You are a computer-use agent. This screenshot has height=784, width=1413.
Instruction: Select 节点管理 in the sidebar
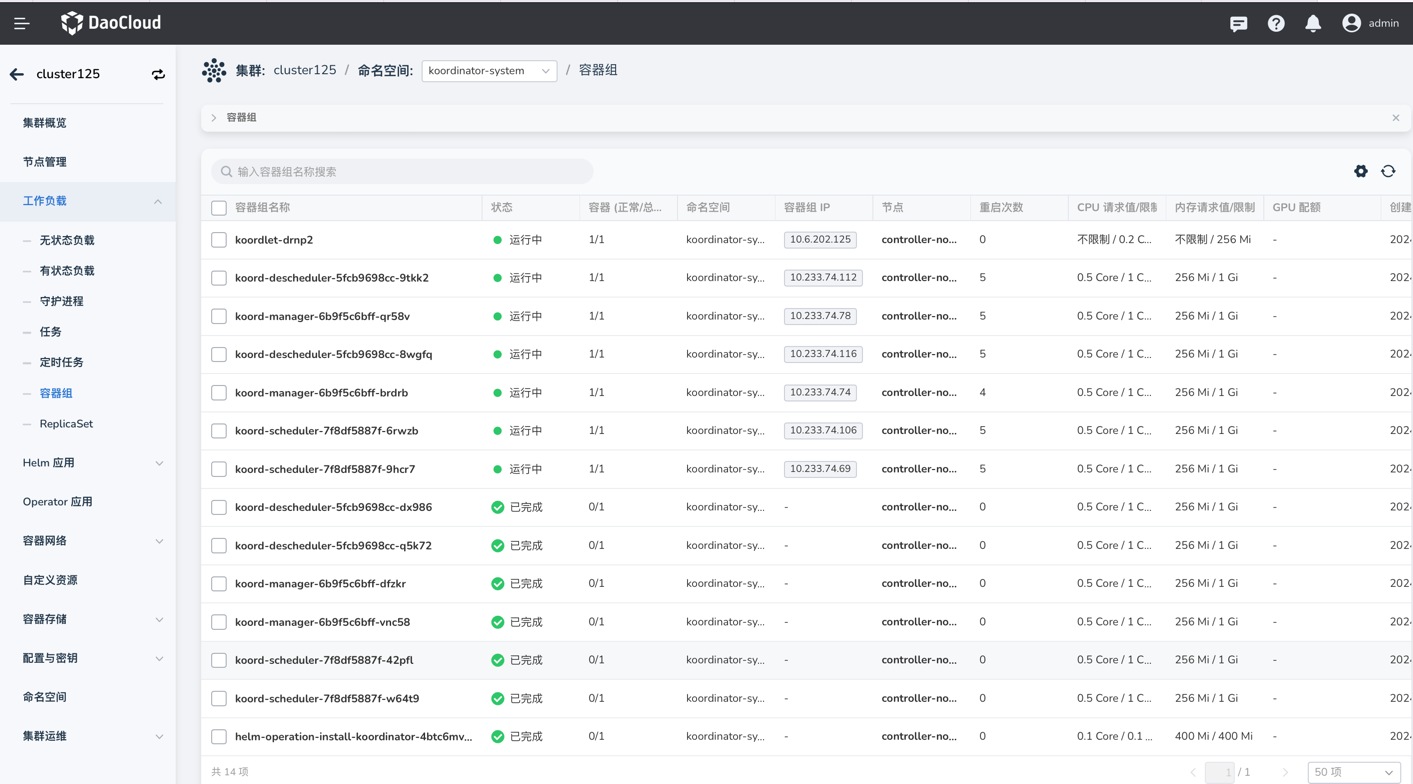coord(45,162)
